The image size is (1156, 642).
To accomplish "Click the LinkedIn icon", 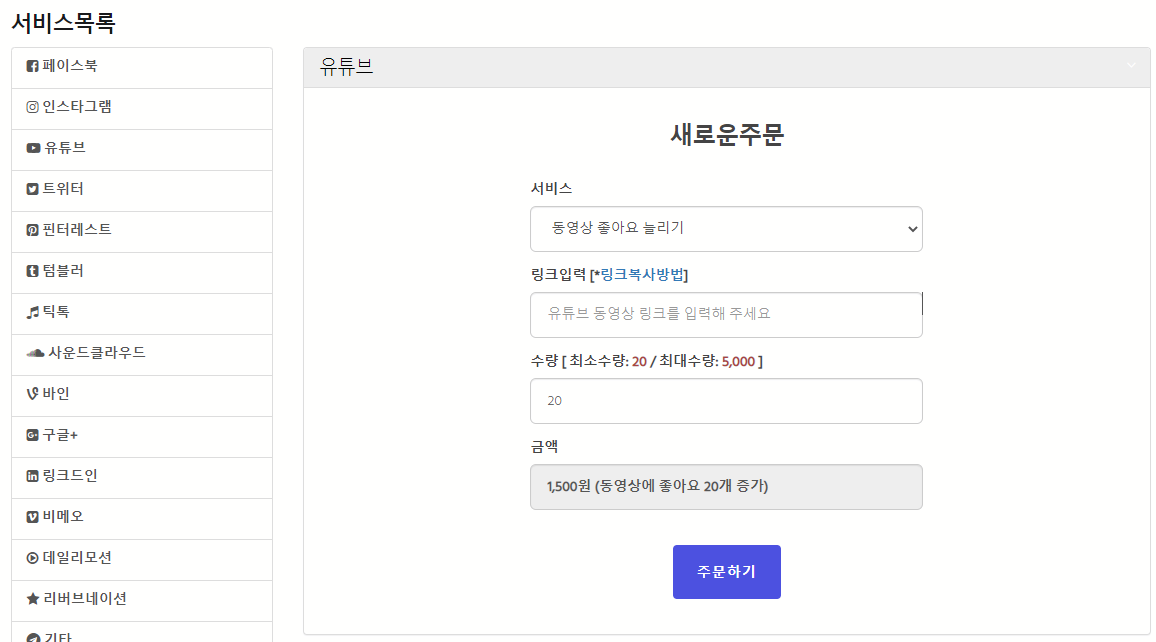I will [x=32, y=476].
